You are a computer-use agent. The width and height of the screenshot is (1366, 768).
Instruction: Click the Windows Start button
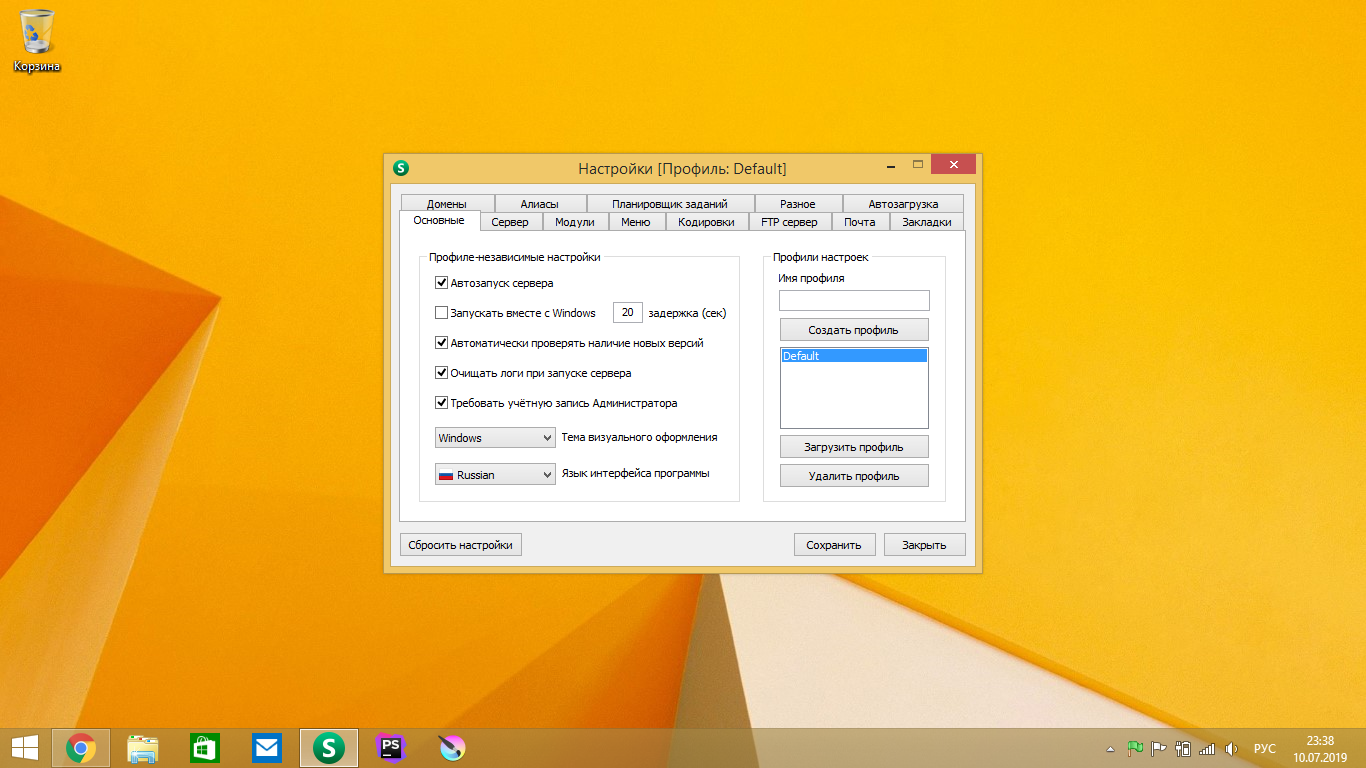point(24,747)
